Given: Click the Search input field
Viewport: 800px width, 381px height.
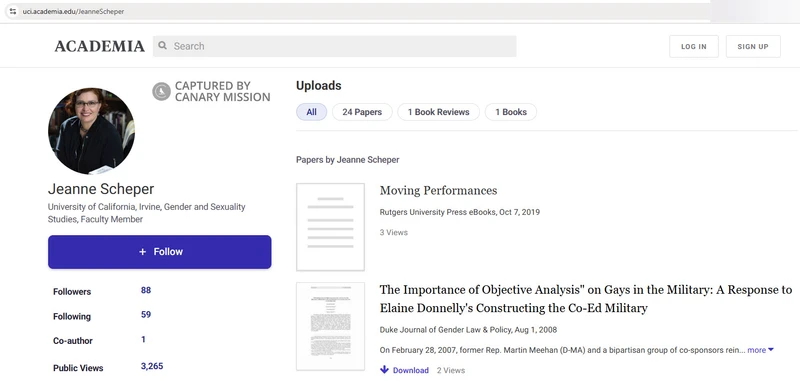Looking at the screenshot, I should (335, 46).
